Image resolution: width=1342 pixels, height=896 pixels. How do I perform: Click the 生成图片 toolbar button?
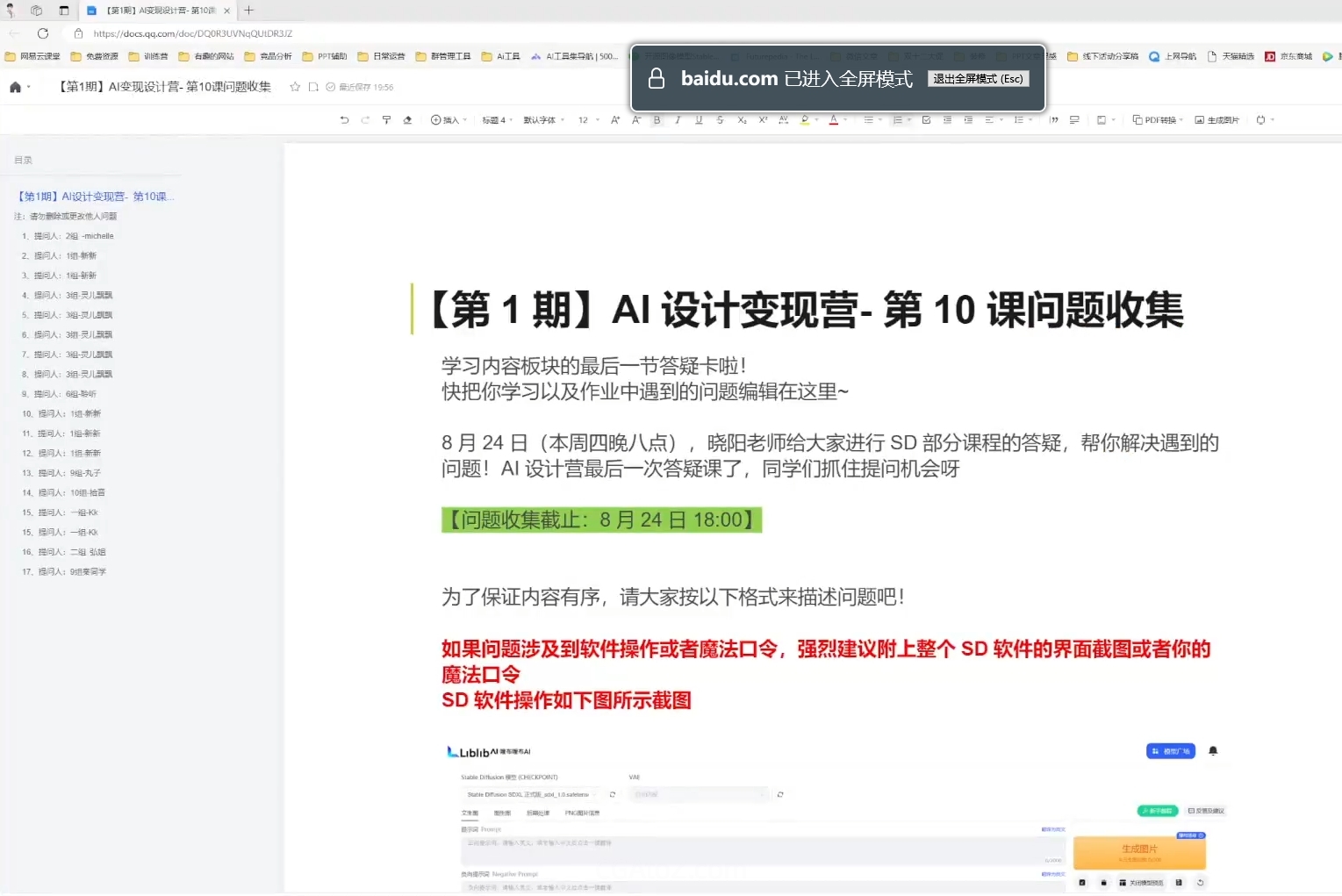[1216, 120]
